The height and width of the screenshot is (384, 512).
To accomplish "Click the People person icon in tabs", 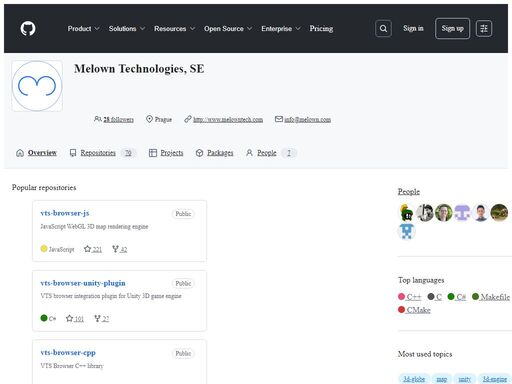I will click(x=249, y=153).
